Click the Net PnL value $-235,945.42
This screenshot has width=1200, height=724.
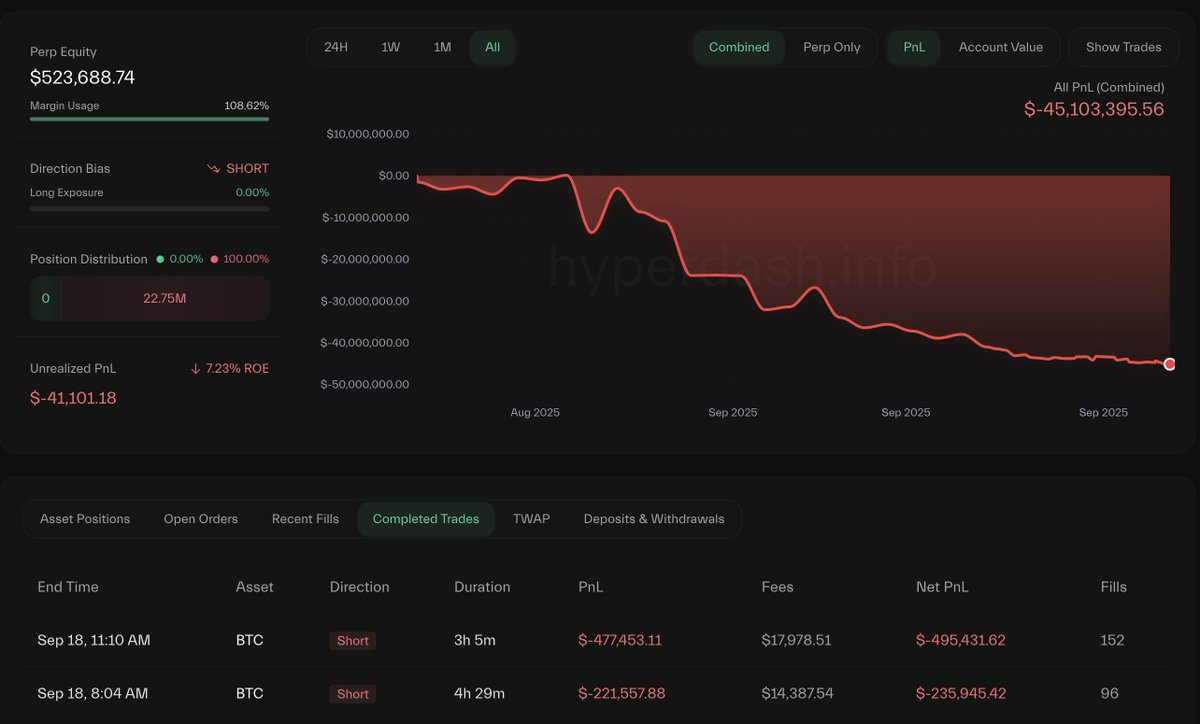pyautogui.click(x=961, y=693)
